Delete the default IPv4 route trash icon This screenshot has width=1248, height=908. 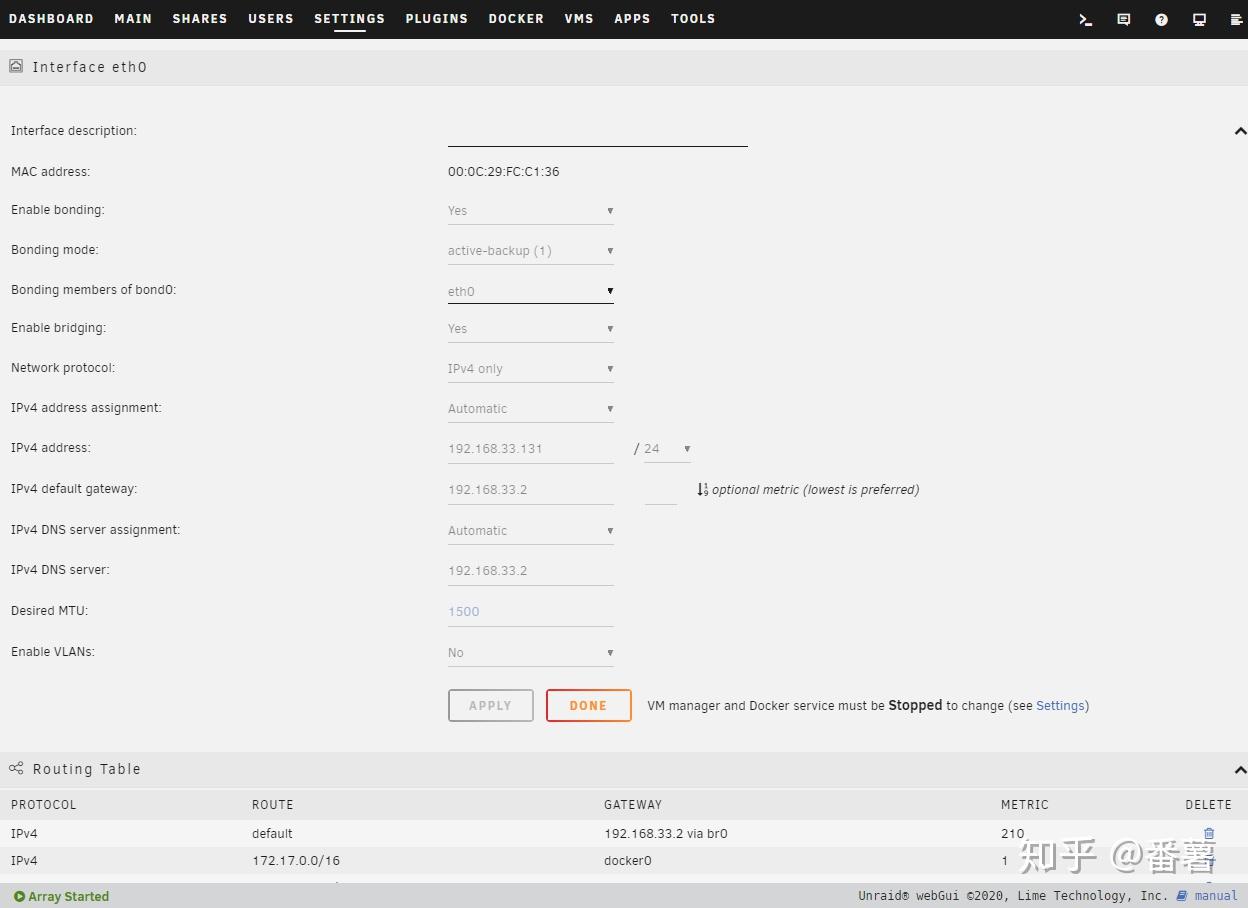(1209, 833)
